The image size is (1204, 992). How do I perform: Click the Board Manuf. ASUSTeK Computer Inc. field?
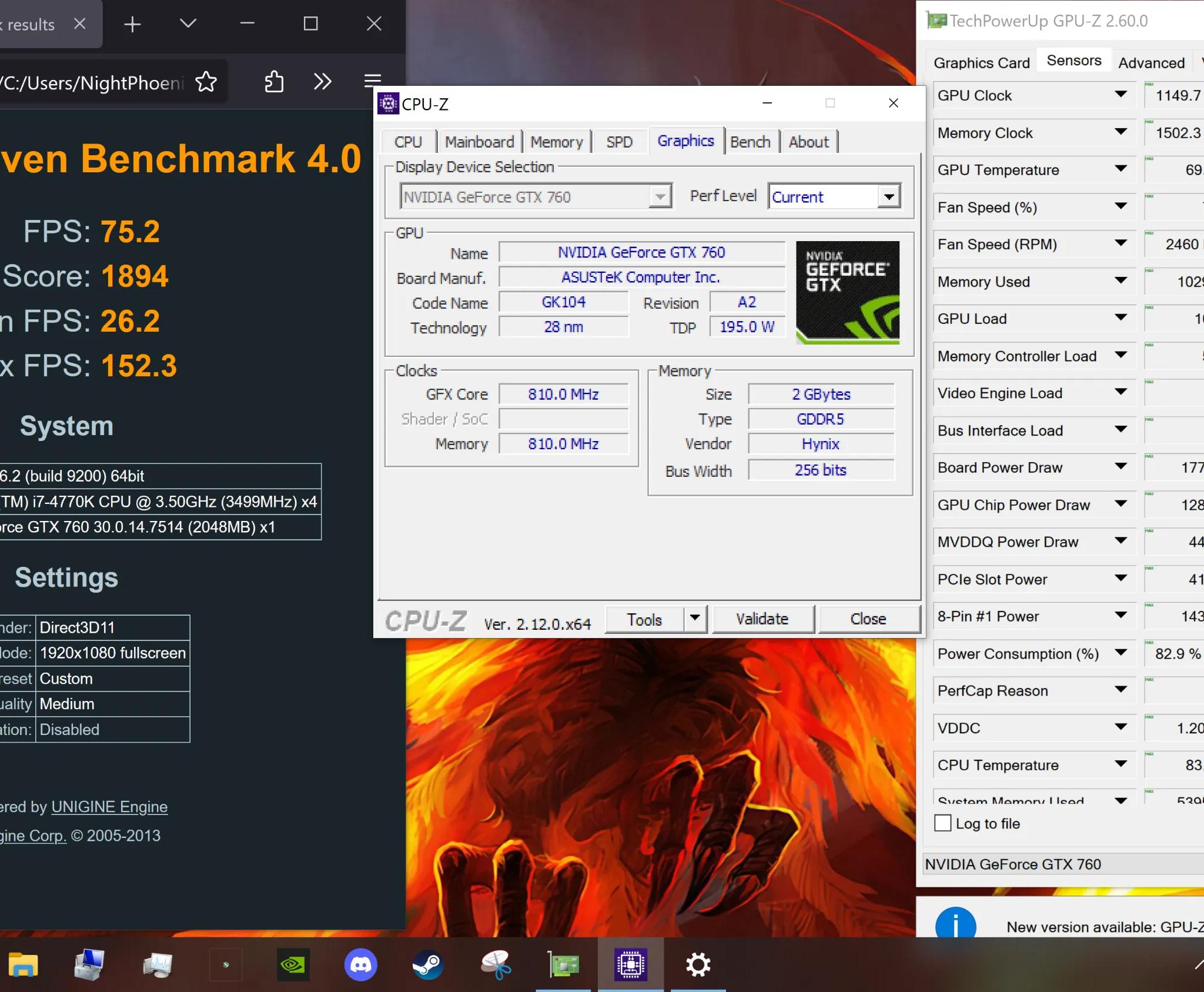pos(641,277)
